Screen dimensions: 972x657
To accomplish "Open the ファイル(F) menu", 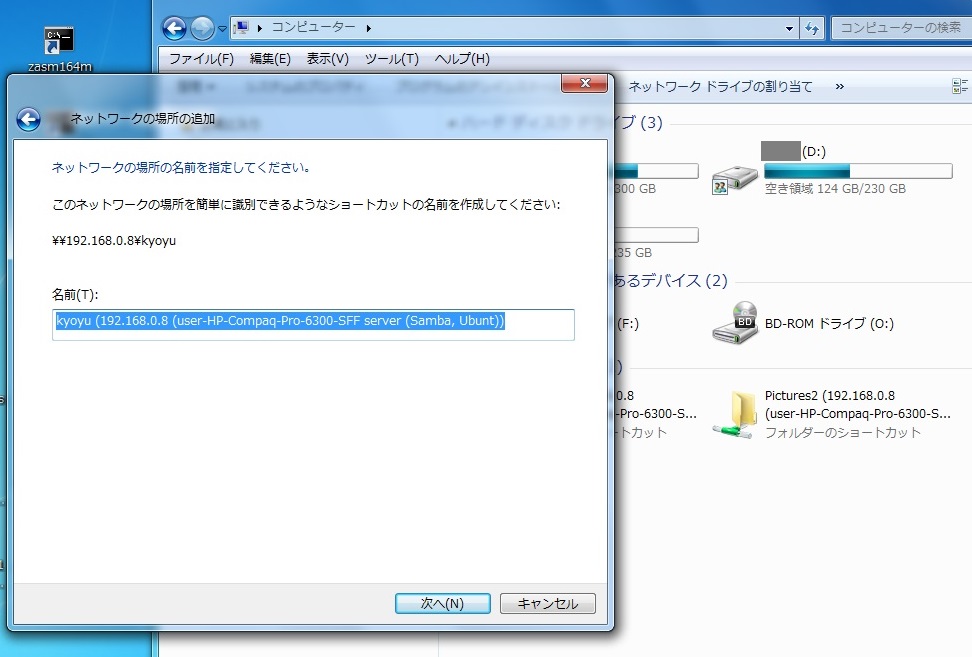I will pos(201,59).
